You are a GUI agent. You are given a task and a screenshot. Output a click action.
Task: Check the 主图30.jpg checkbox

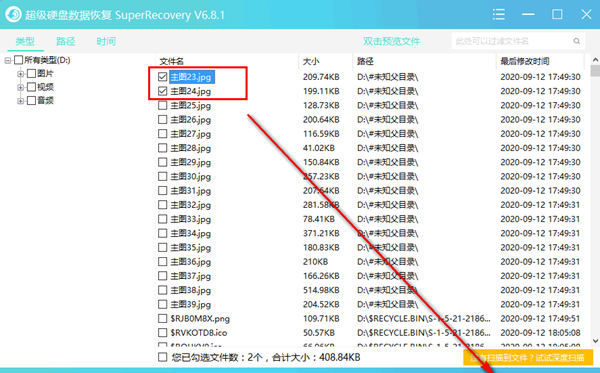pyautogui.click(x=162, y=176)
